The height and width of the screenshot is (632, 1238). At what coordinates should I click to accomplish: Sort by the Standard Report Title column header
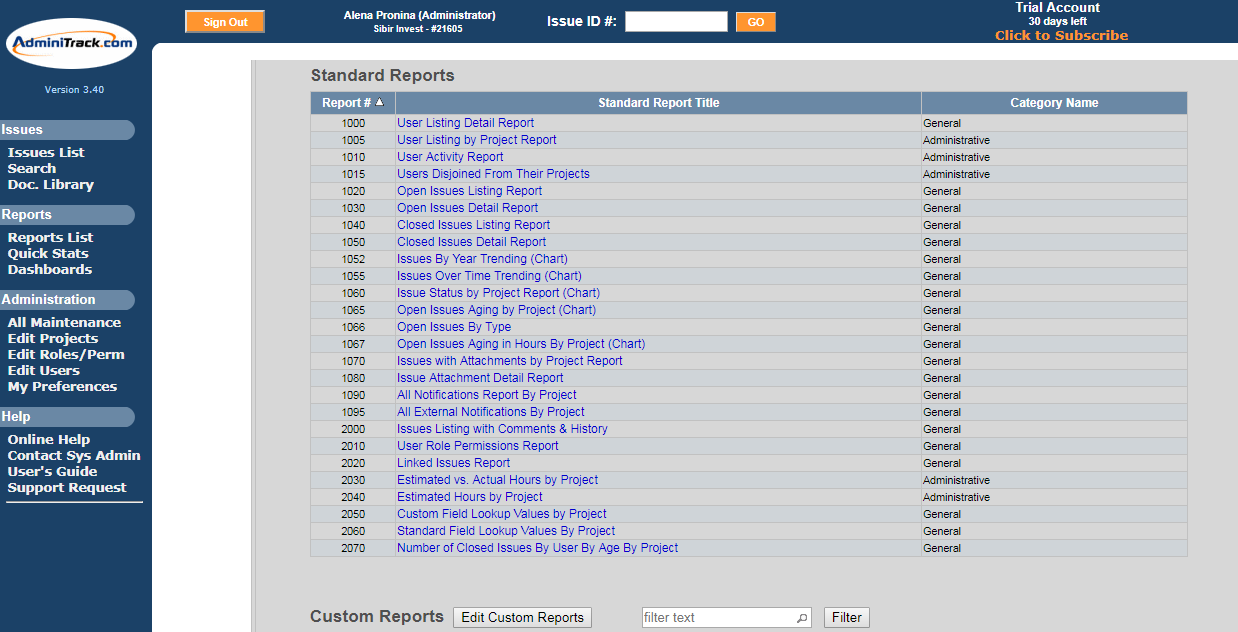[x=658, y=103]
